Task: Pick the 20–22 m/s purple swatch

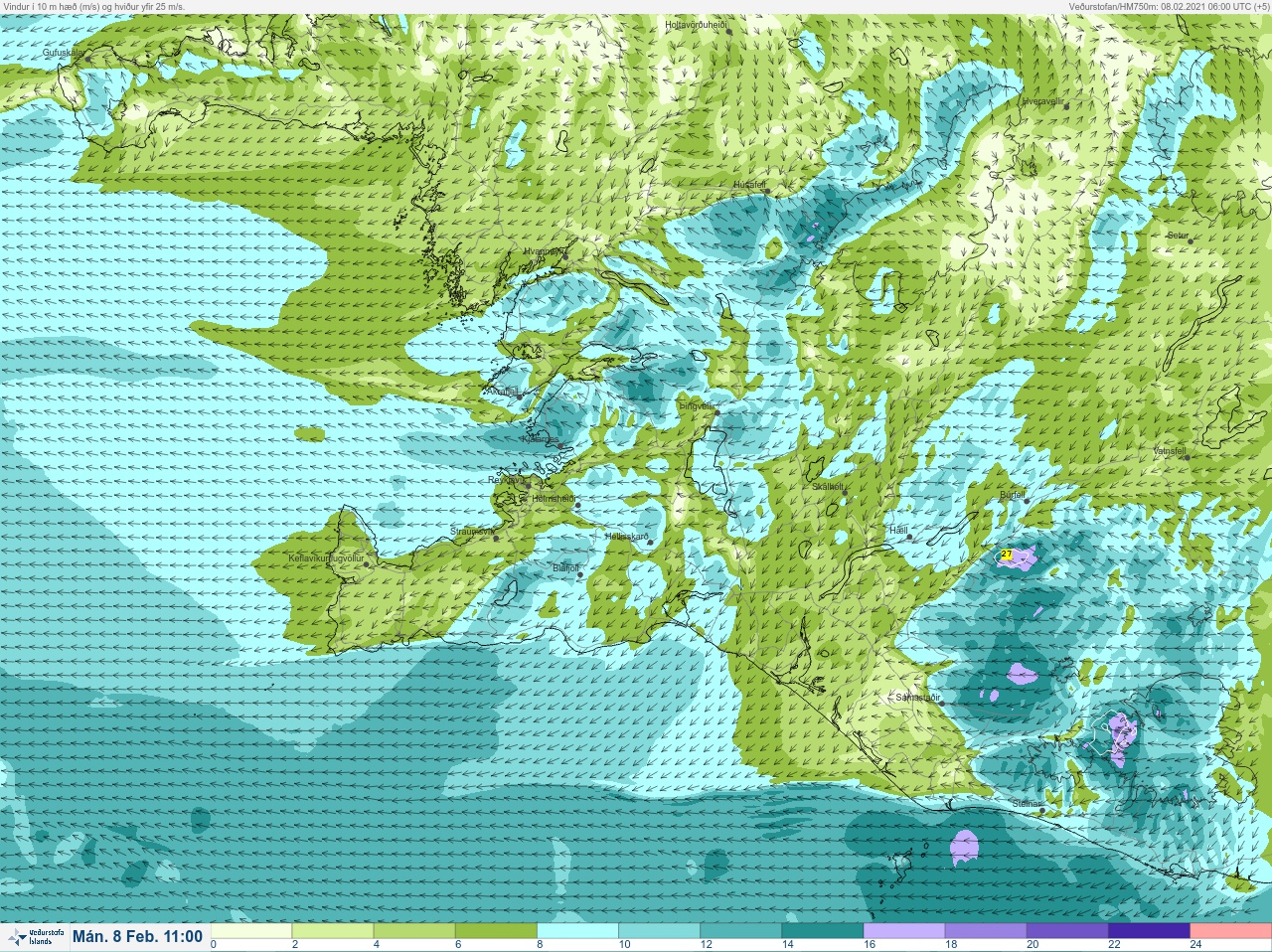Action: 1066,931
